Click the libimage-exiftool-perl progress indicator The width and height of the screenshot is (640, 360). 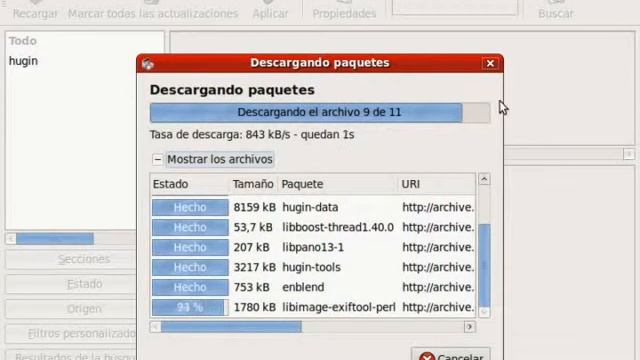pos(190,307)
